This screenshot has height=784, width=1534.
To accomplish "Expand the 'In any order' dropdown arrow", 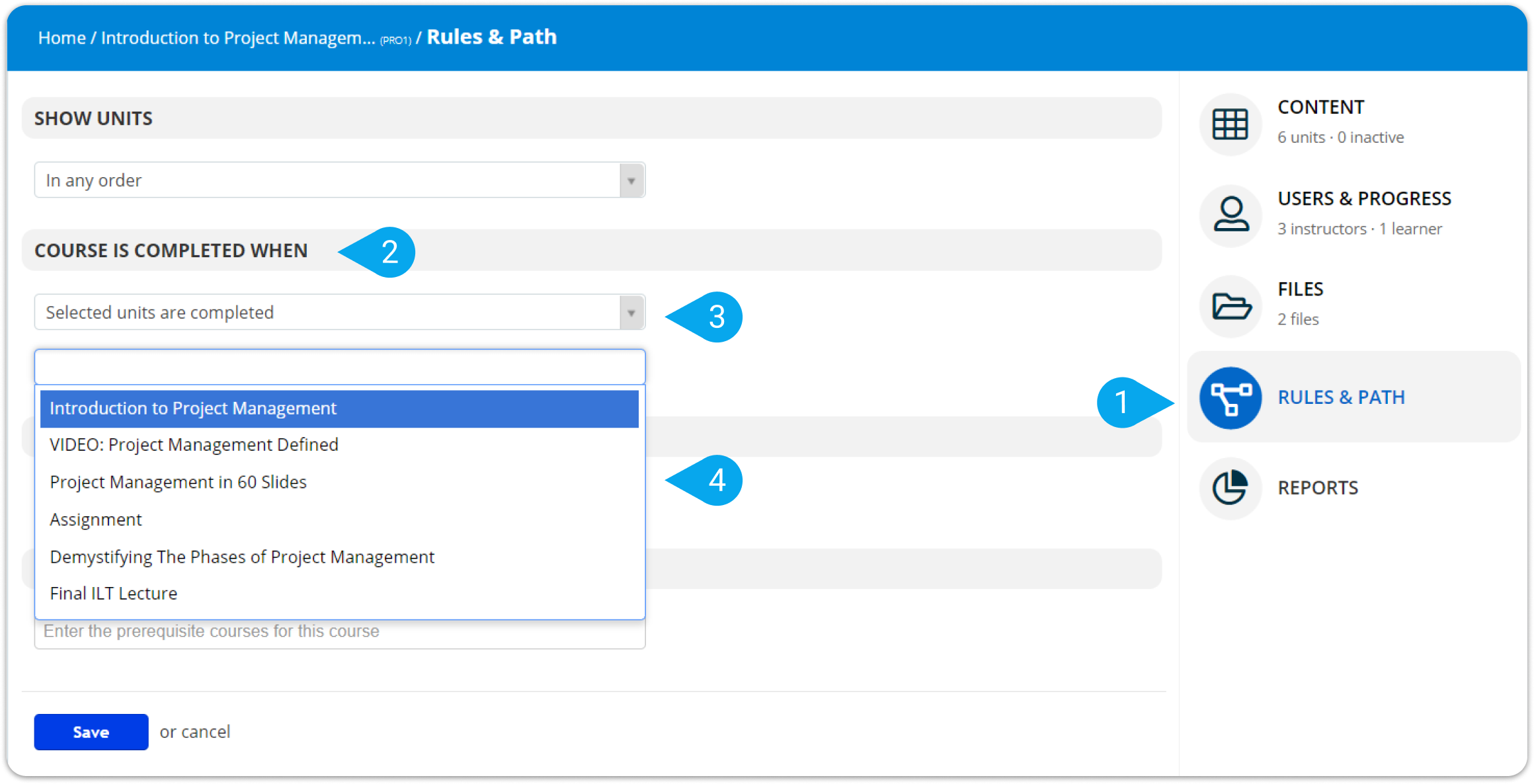I will [x=631, y=180].
